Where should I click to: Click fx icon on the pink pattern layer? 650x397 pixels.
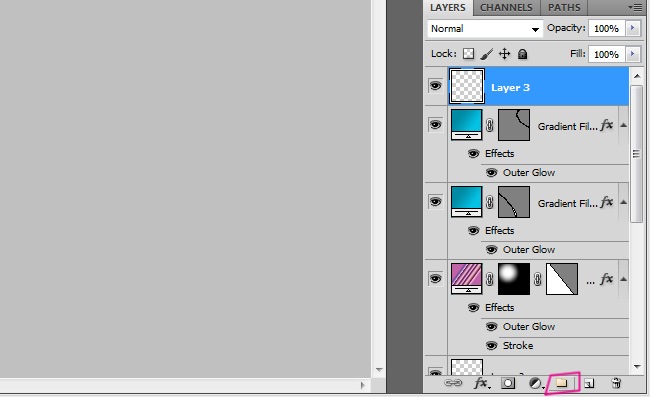606,279
